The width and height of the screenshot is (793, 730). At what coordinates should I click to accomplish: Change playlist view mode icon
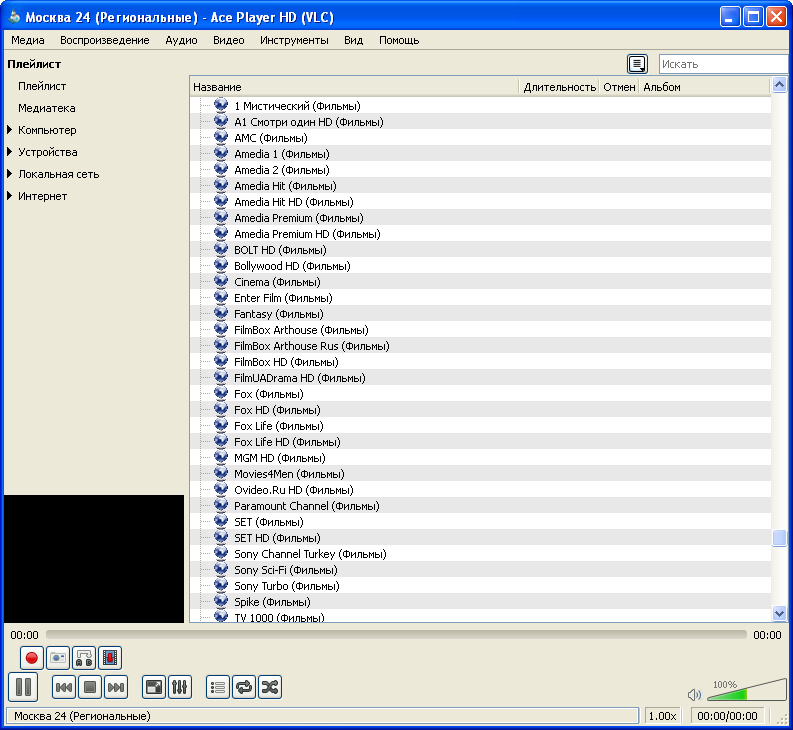click(x=637, y=64)
